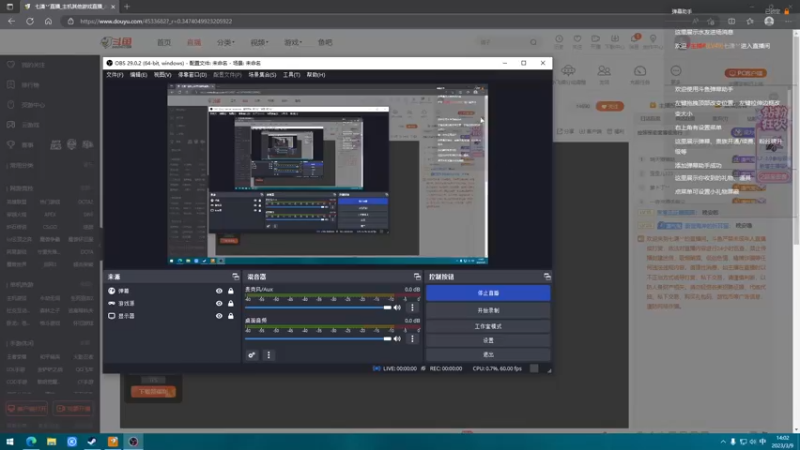Select the 弹幕 source row
Image resolution: width=800 pixels, height=450 pixels.
pyautogui.click(x=171, y=291)
